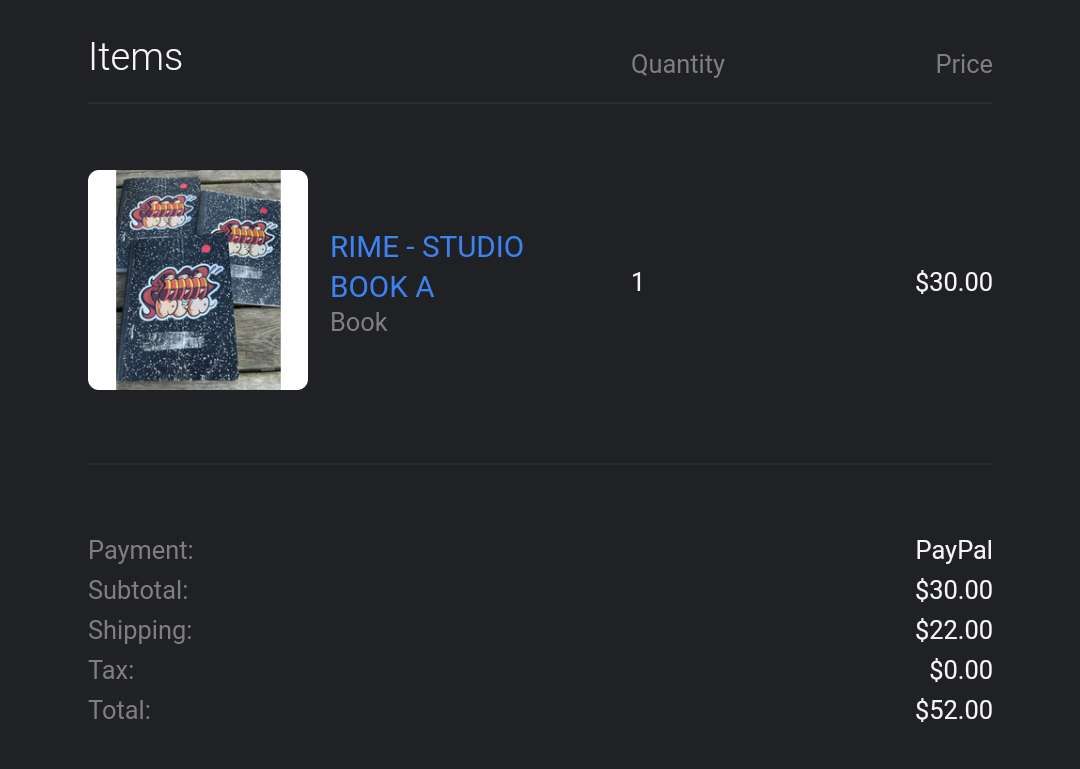Open the RIME - STUDIO BOOK A product link
The image size is (1080, 769).
point(427,266)
